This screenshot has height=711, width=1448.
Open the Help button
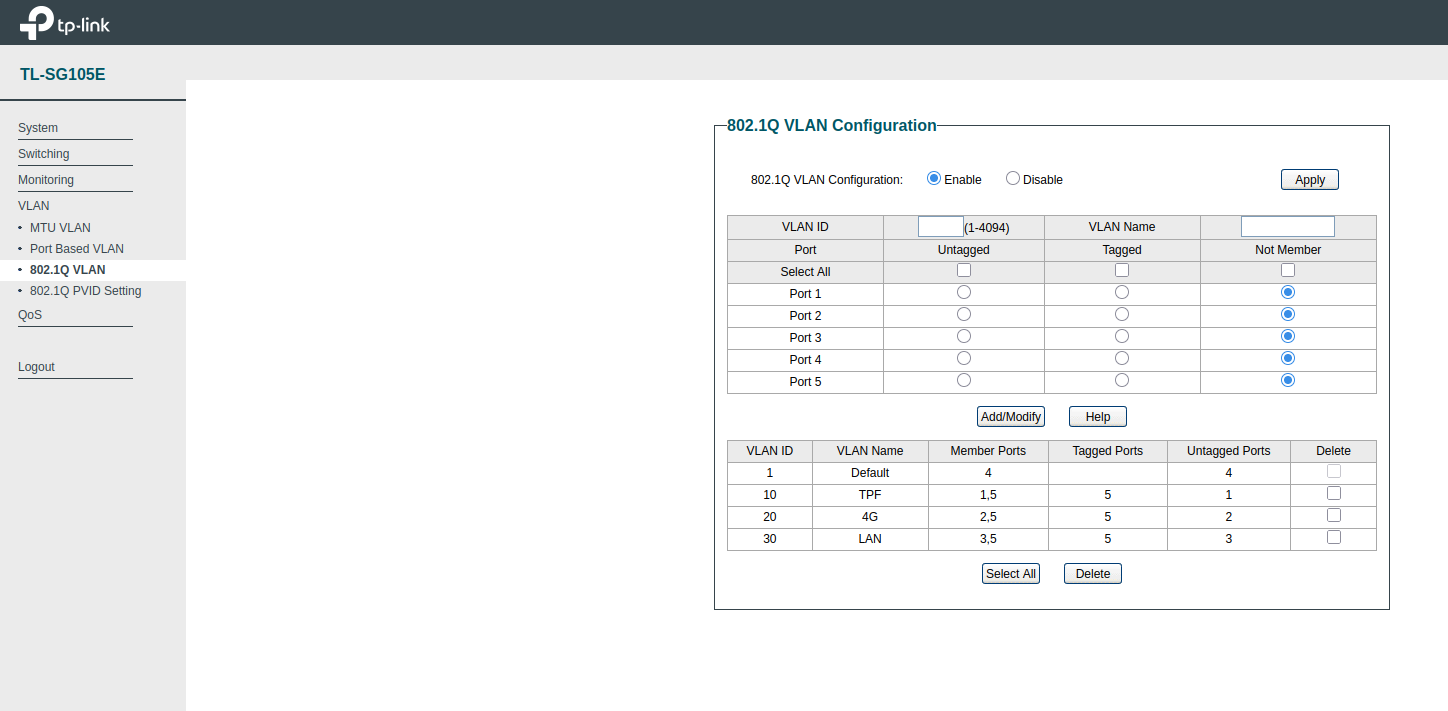click(1098, 416)
